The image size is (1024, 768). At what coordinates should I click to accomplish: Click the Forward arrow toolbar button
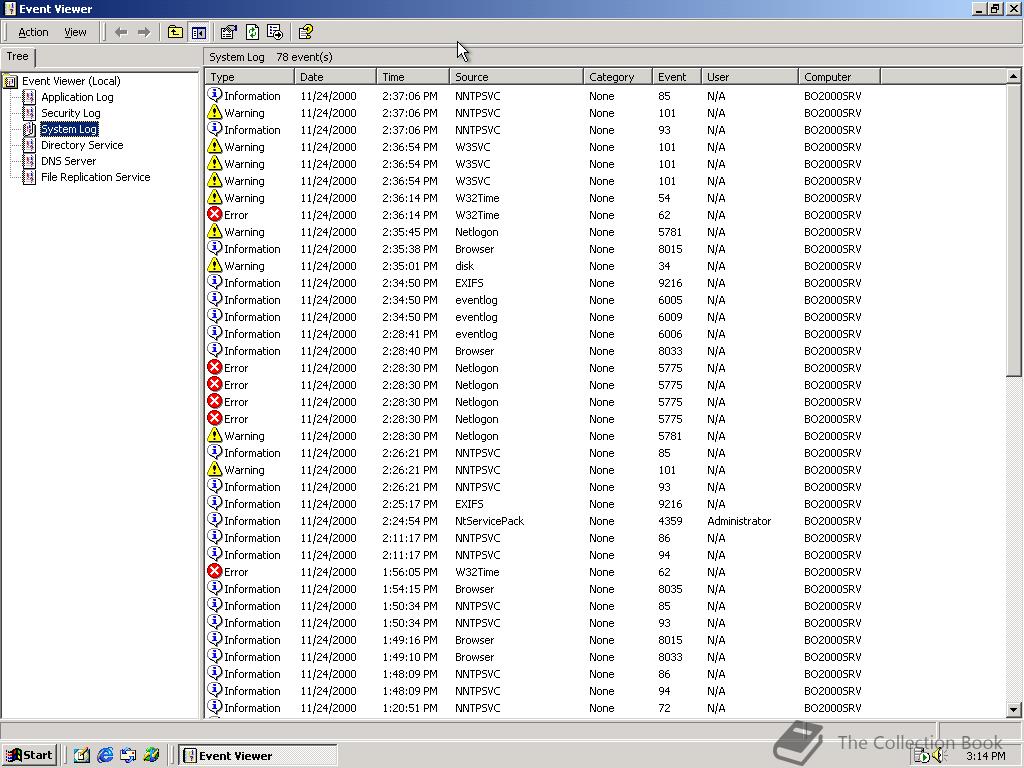tap(144, 32)
